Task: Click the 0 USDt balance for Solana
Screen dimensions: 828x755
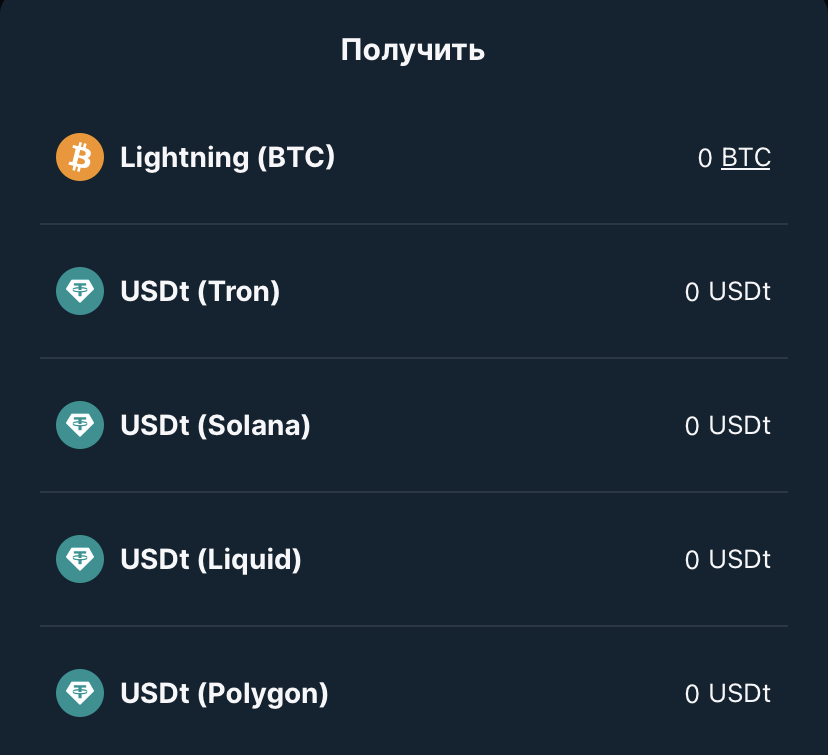Action: [x=728, y=426]
